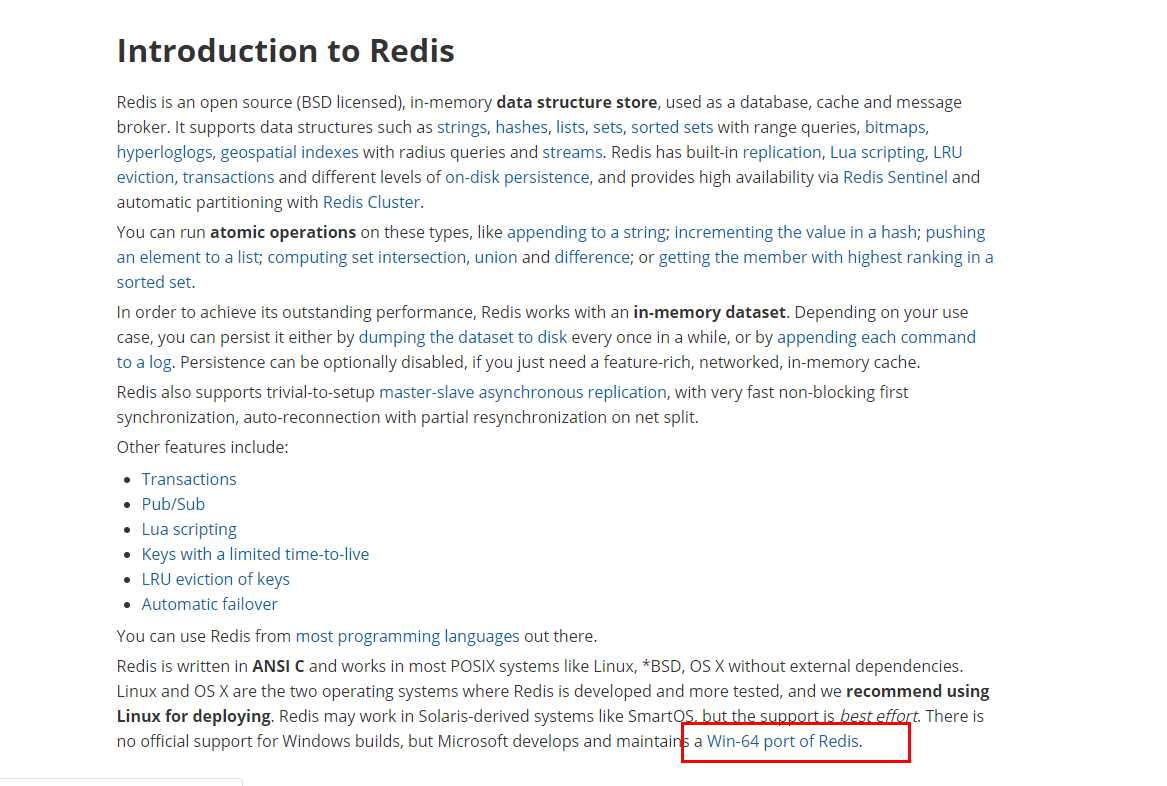Click Keys with a limited time-to-live

pyautogui.click(x=255, y=554)
